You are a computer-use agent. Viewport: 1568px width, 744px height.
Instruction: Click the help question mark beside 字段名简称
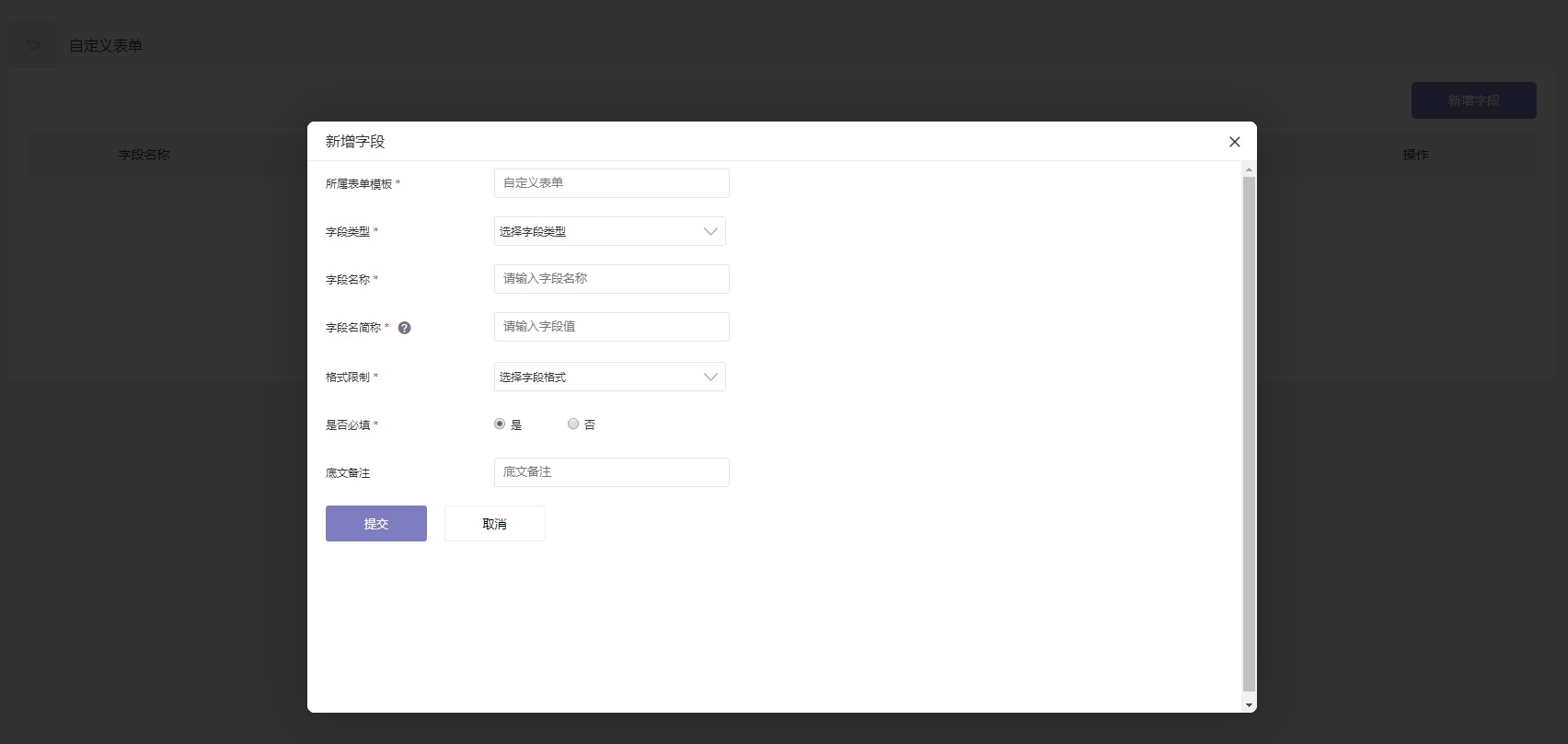tap(404, 328)
